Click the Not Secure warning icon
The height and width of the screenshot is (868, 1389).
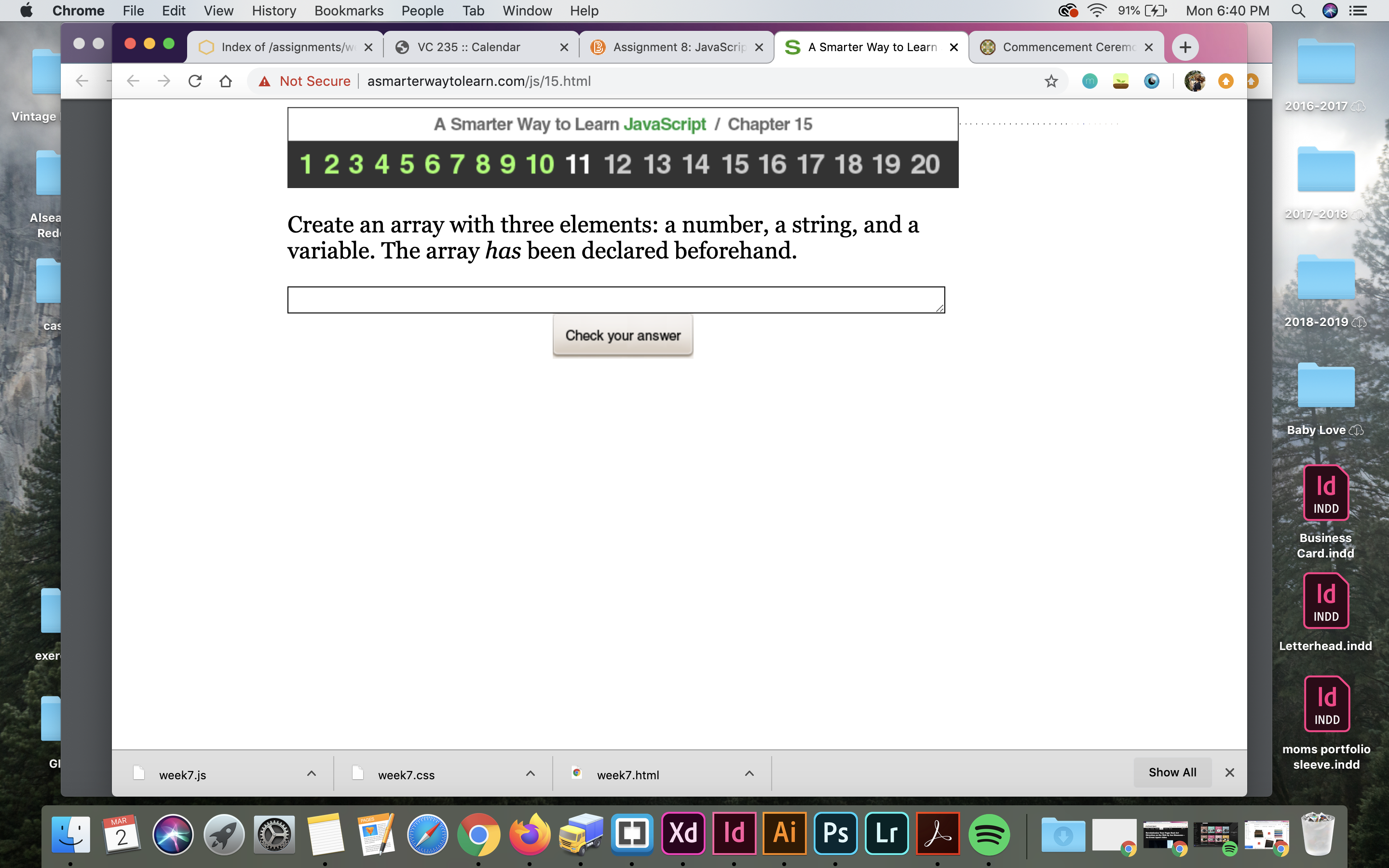(x=264, y=81)
